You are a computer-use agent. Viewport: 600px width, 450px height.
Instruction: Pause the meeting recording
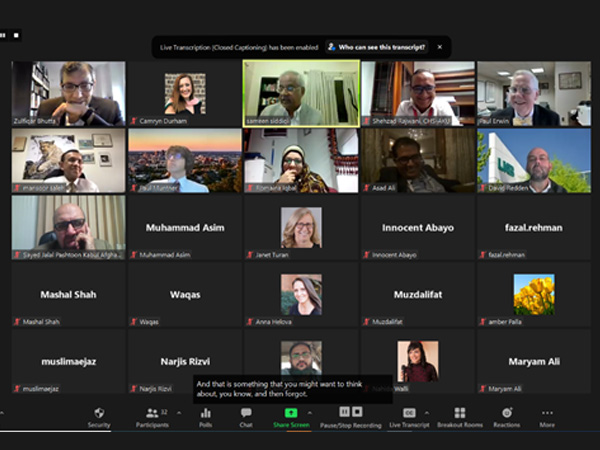345,412
